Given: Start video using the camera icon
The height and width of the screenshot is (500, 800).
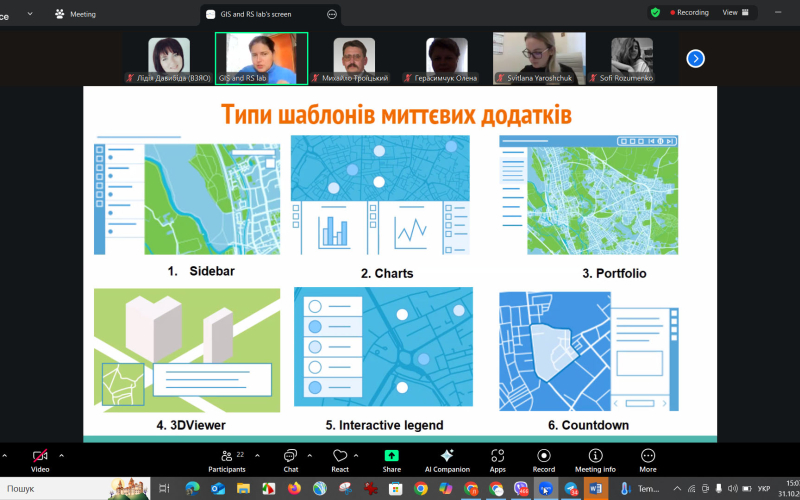Looking at the screenshot, I should [x=40, y=456].
